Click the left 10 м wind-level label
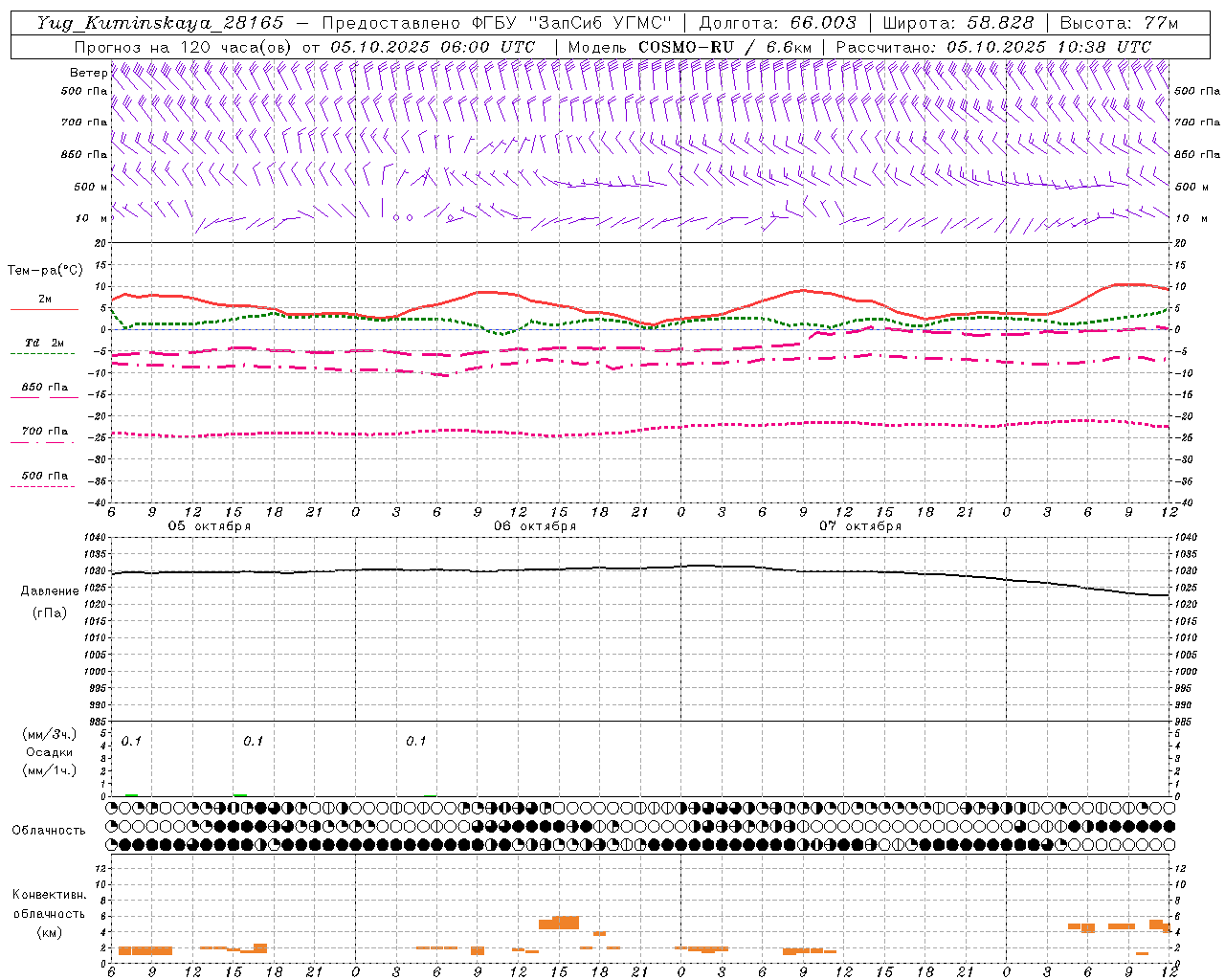The height and width of the screenshot is (980, 1225). [x=91, y=218]
